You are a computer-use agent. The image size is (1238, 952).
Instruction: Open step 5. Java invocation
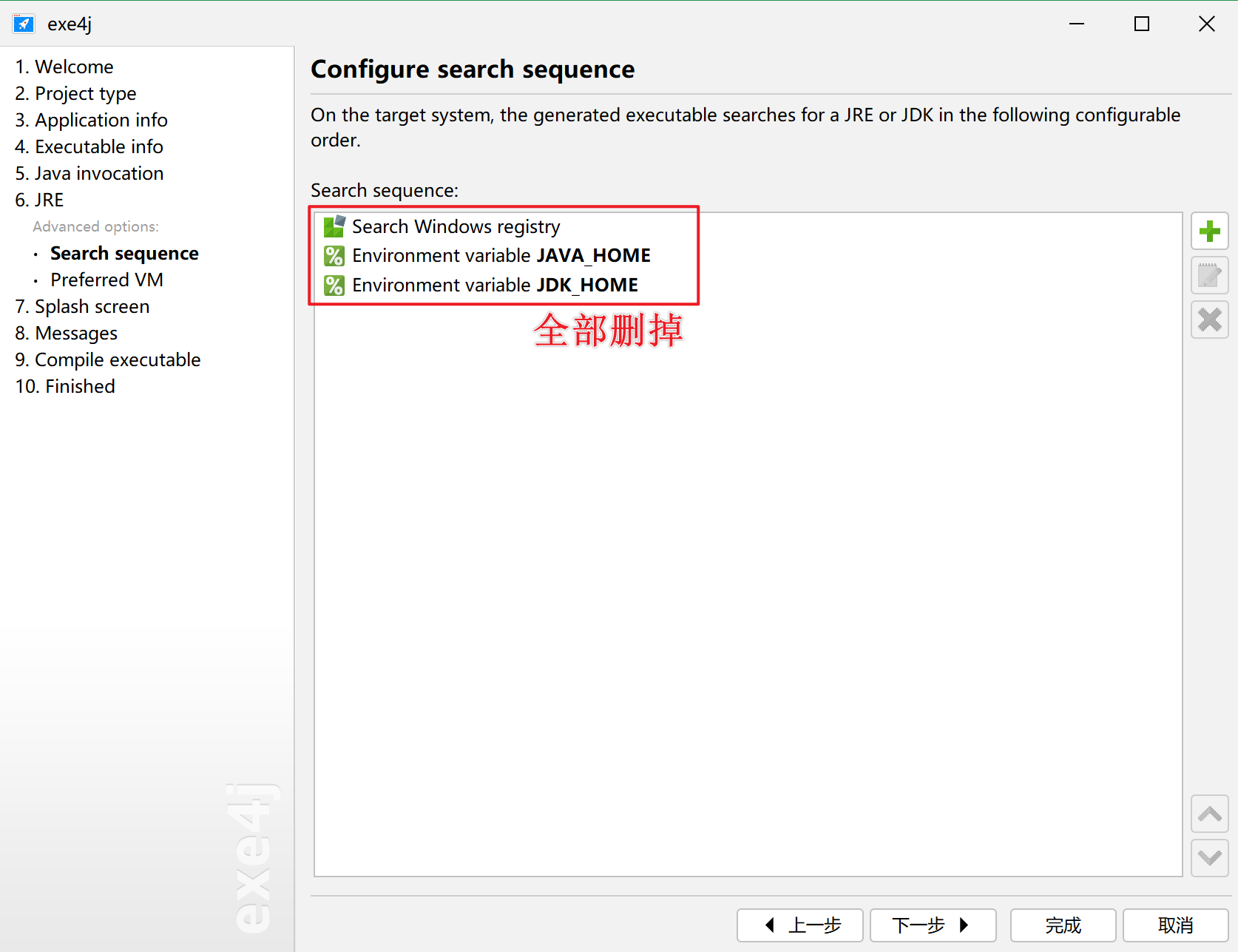[x=89, y=173]
